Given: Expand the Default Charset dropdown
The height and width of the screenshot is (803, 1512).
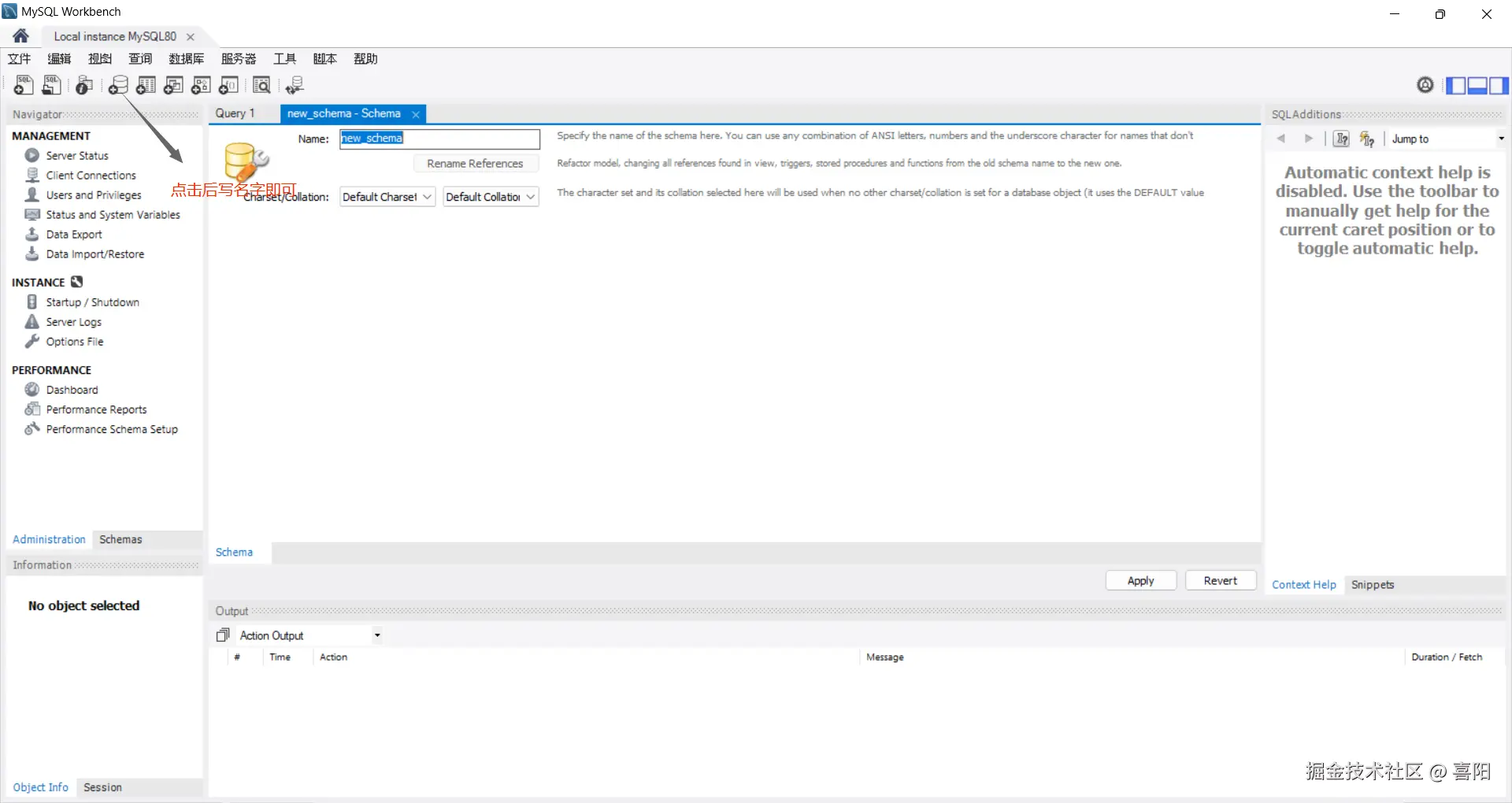Looking at the screenshot, I should (387, 197).
